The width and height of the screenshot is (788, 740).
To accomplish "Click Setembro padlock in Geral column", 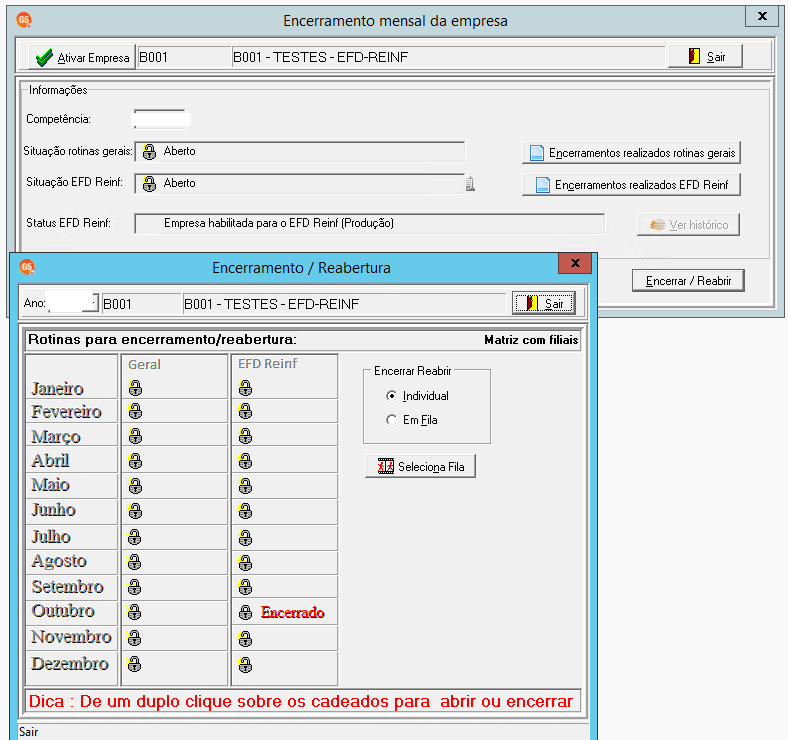I will (x=134, y=587).
